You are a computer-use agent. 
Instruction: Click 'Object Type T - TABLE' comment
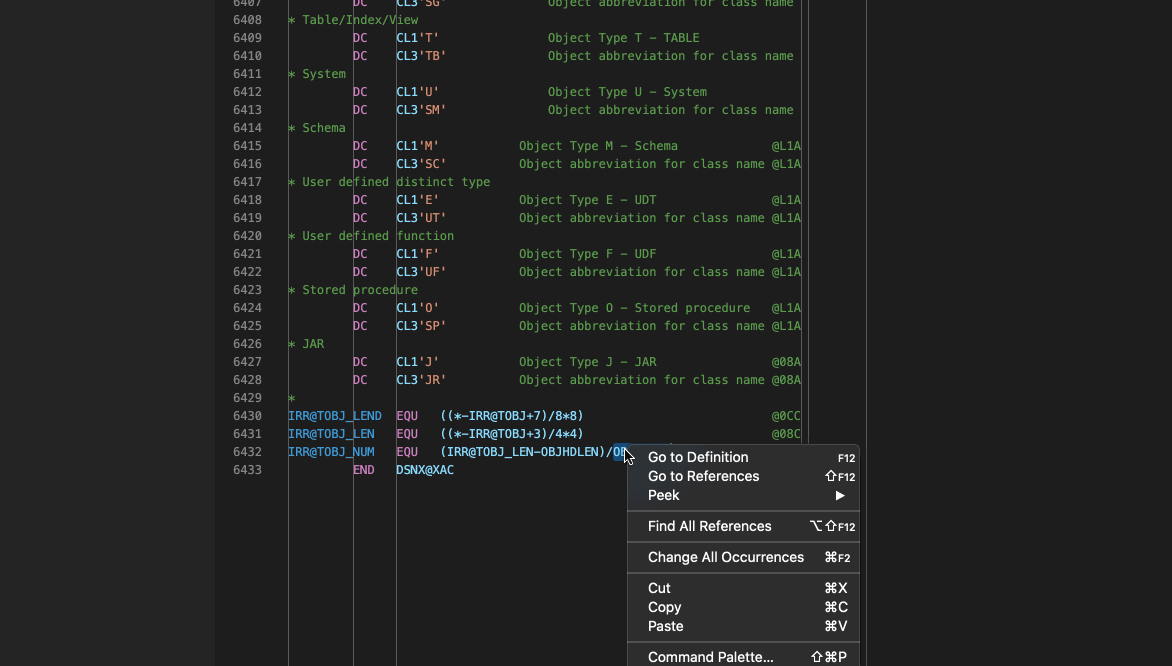tap(624, 38)
